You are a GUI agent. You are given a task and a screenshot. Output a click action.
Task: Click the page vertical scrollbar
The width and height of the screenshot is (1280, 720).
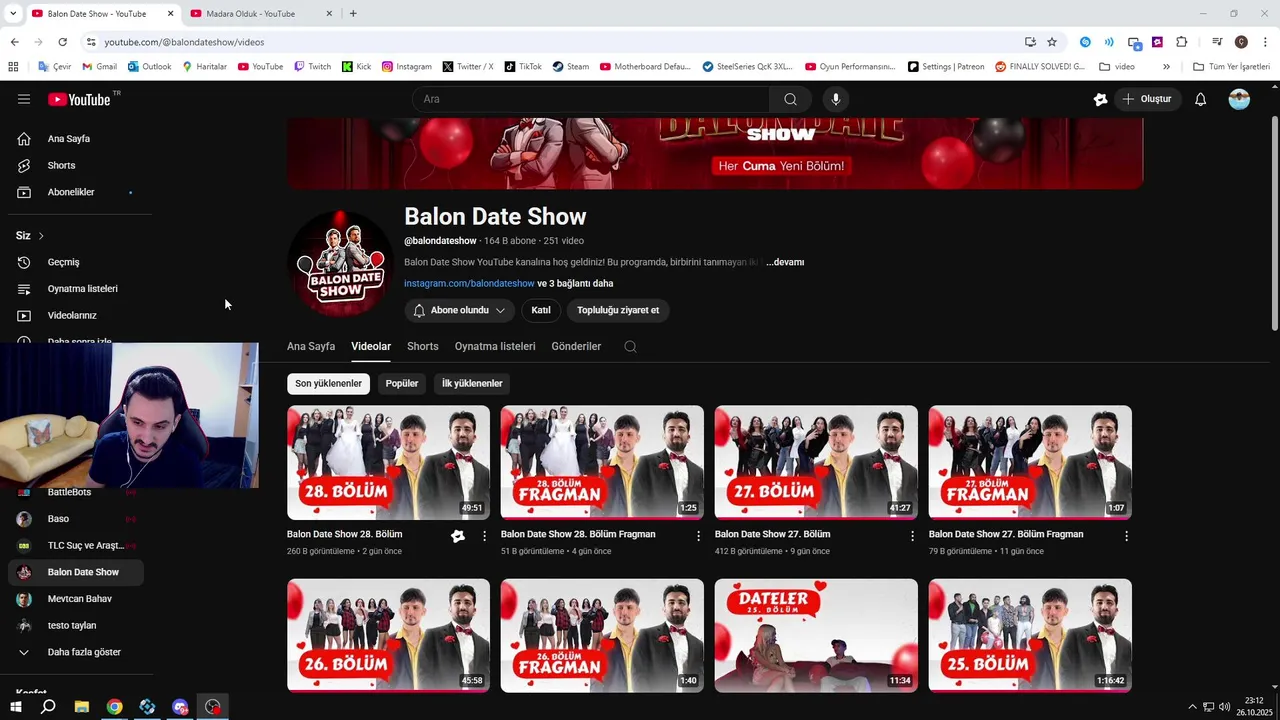1274,225
